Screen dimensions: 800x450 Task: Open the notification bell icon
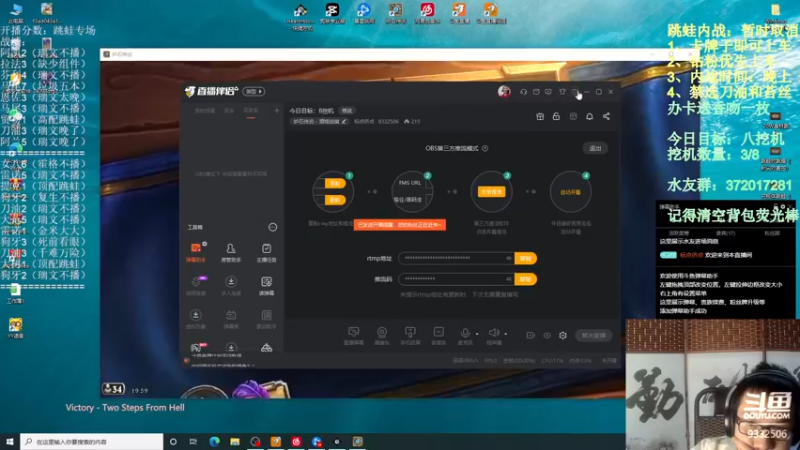point(589,116)
